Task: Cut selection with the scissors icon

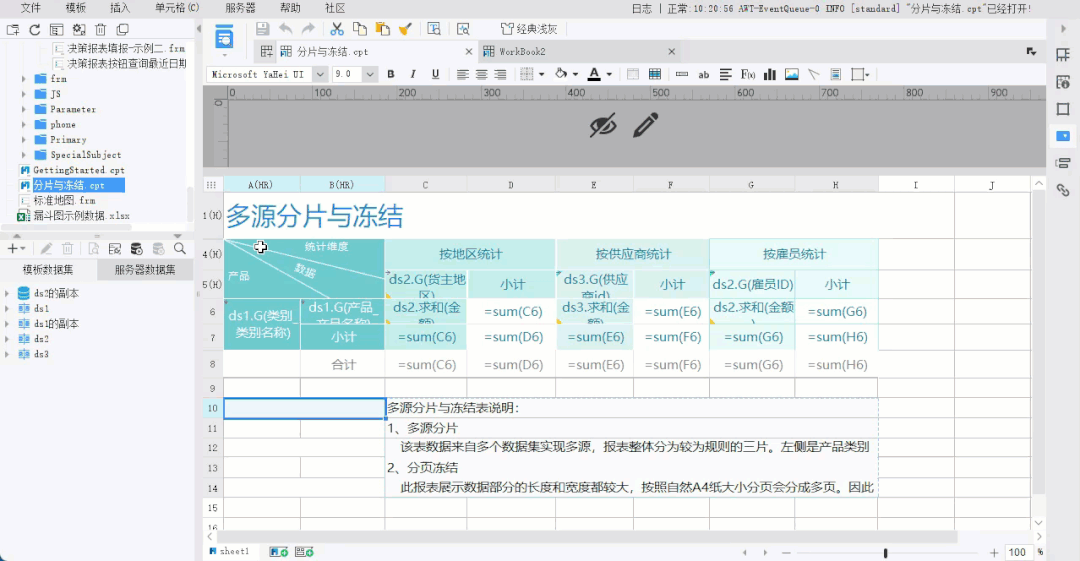Action: 337,29
